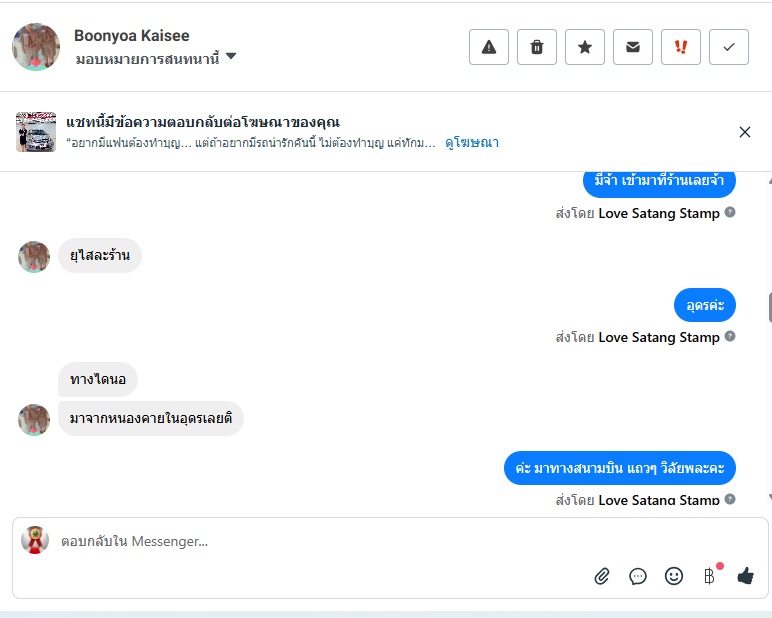
Task: Click the Boonyoa Kaisee contact name
Action: click(131, 36)
